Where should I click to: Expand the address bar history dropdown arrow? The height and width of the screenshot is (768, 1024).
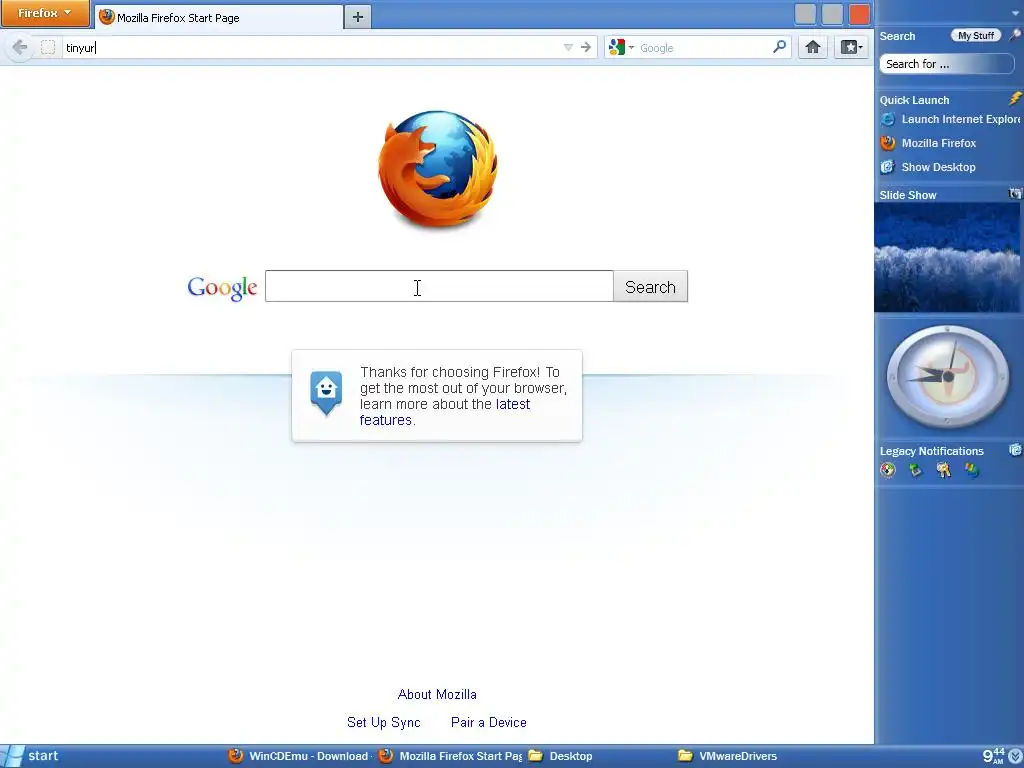(x=568, y=47)
